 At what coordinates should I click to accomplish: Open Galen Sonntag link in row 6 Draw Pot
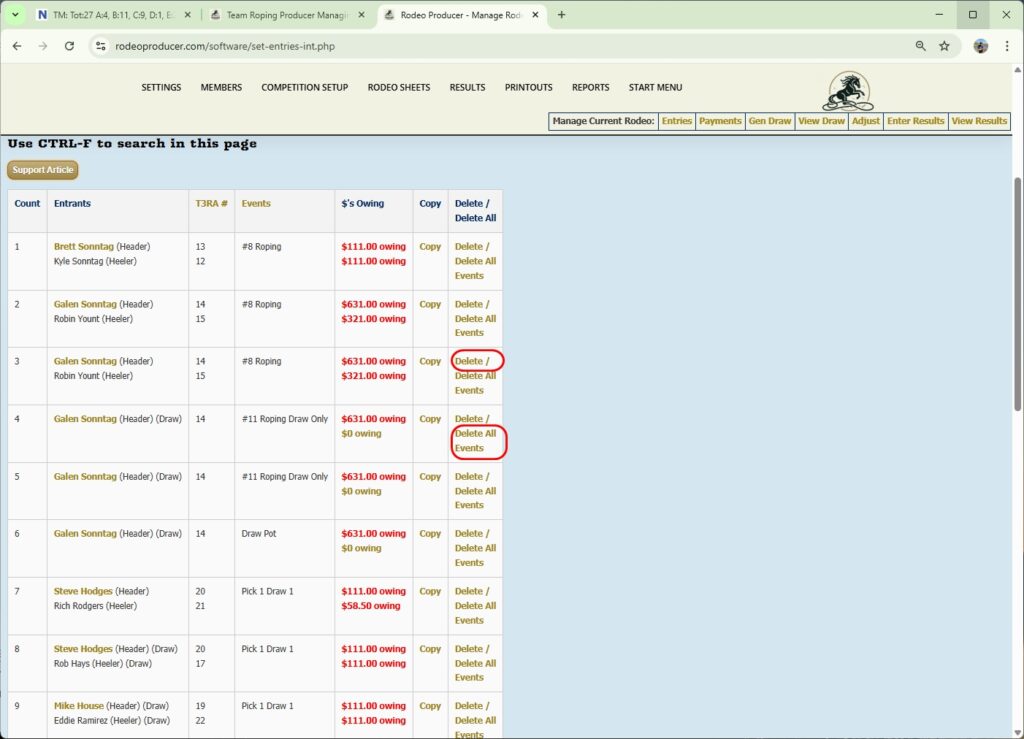[85, 533]
